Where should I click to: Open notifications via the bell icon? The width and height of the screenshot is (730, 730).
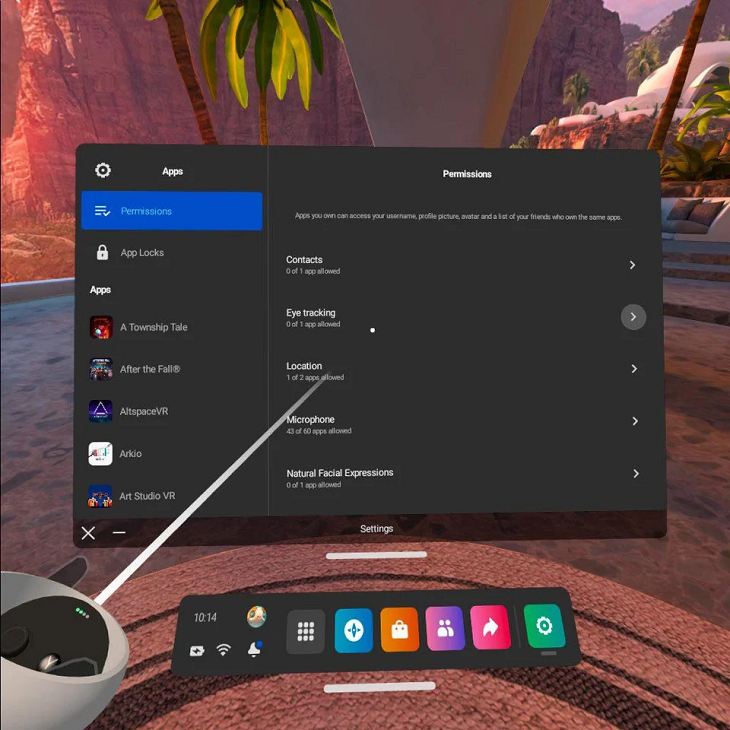(255, 649)
